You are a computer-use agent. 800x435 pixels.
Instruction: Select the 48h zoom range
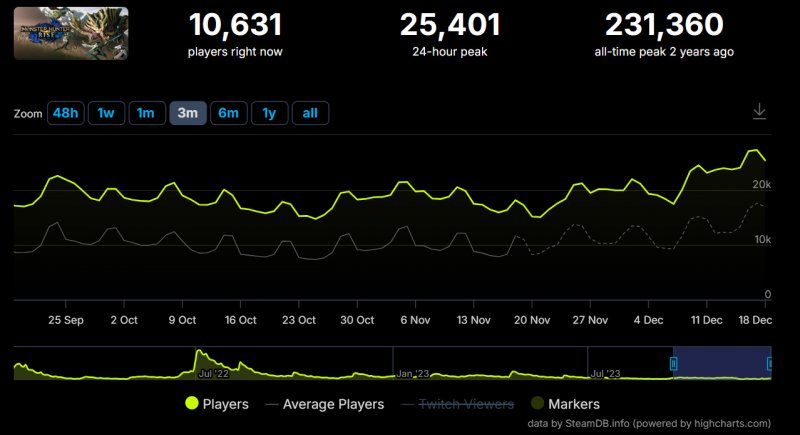click(65, 113)
